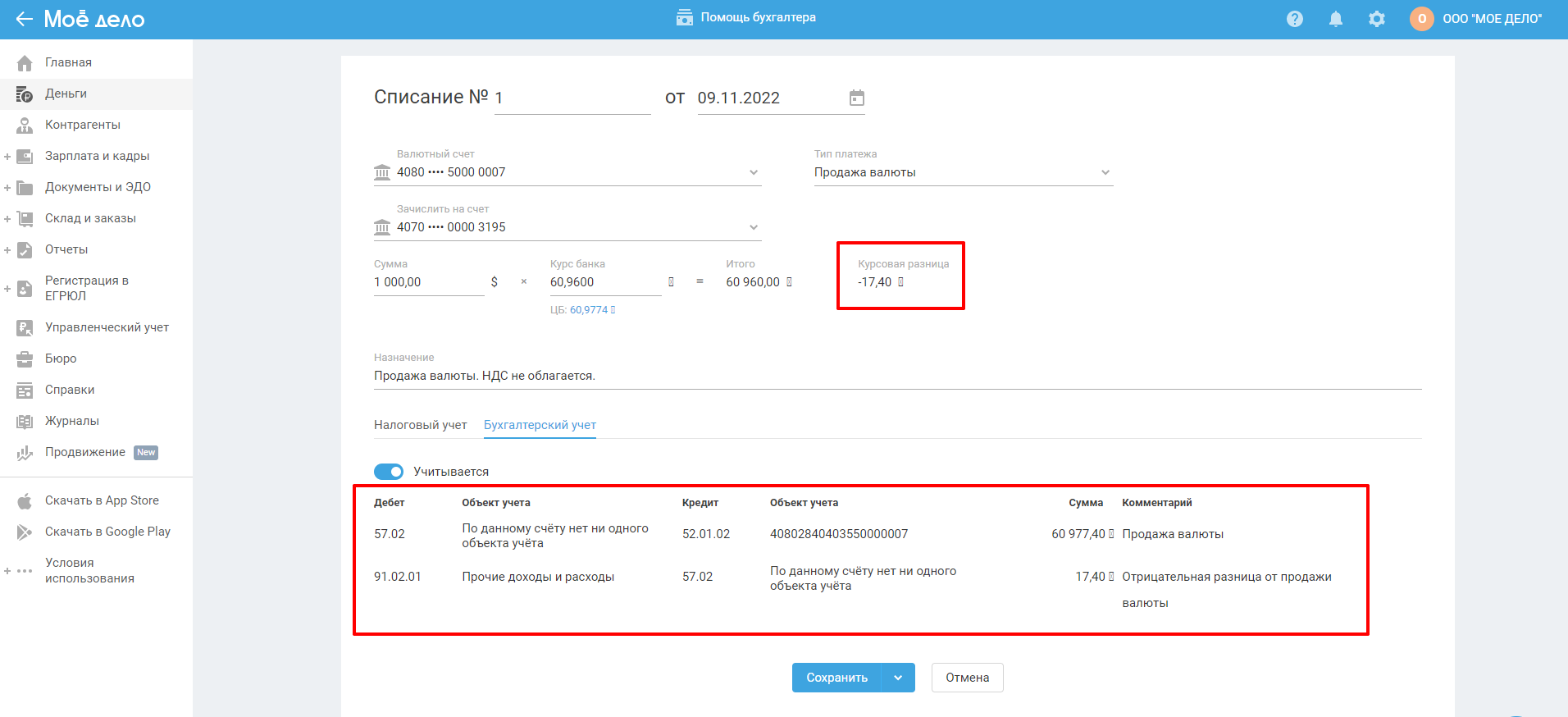
Task: Click the Контрагенты sidebar icon
Action: 25,126
